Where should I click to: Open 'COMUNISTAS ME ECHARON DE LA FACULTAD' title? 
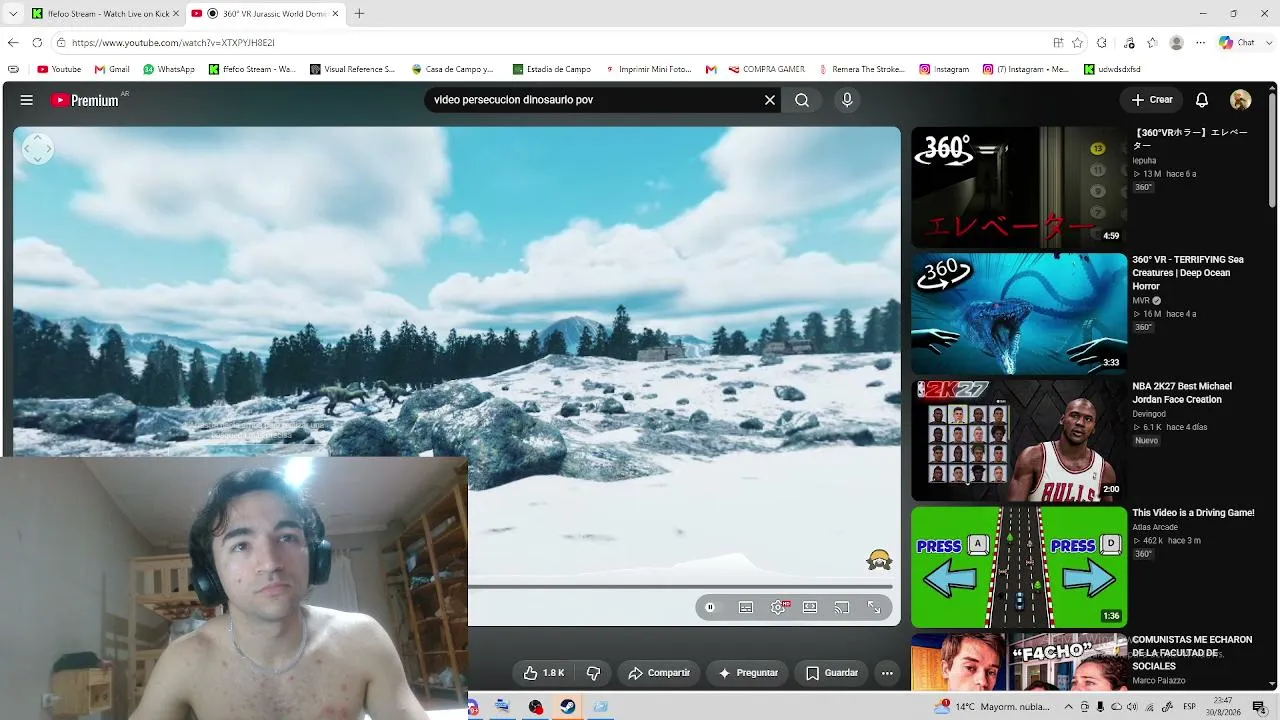pos(1192,653)
